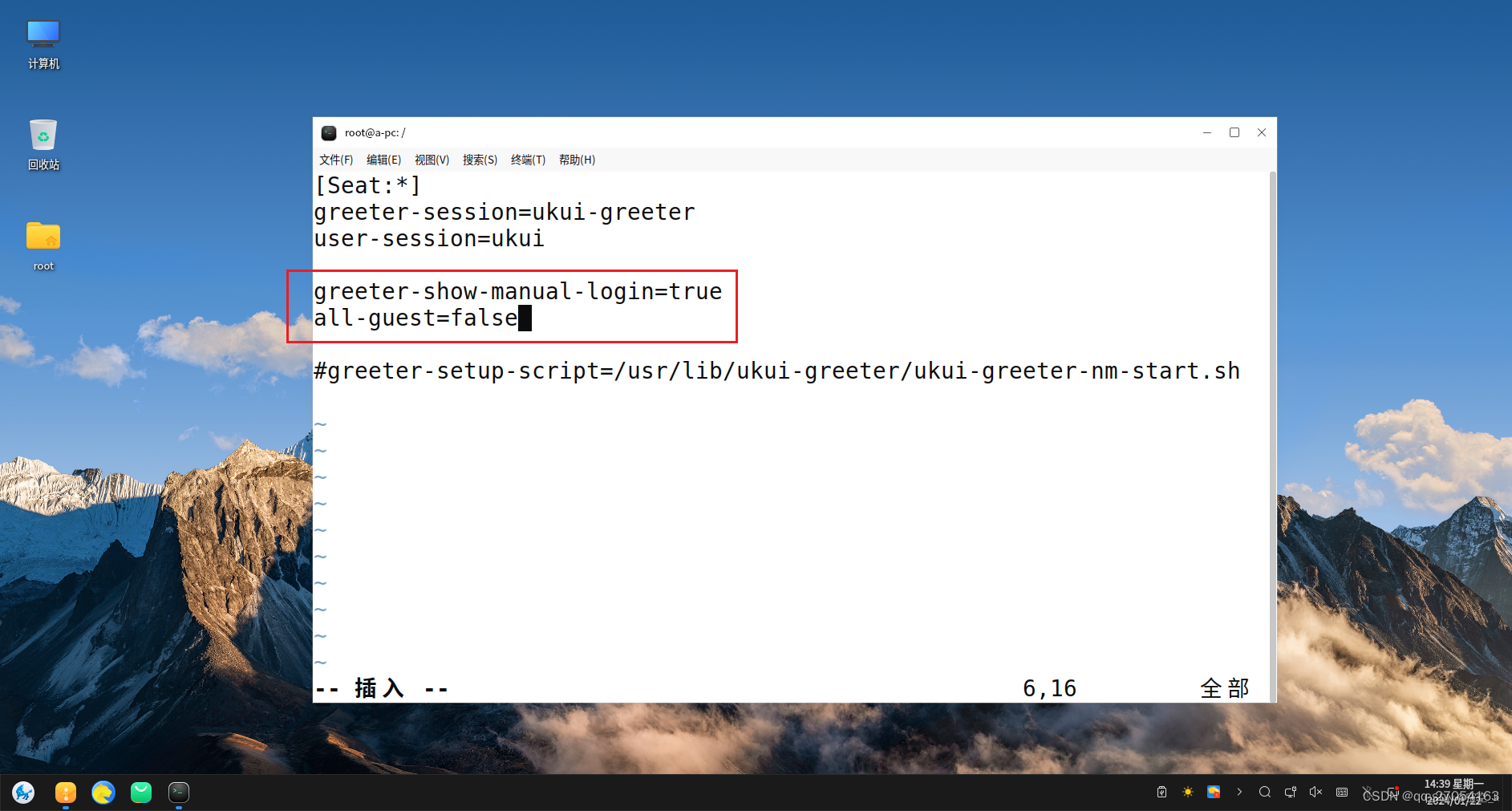Open the 终端(T) menu
This screenshot has width=1512, height=811.
pyautogui.click(x=528, y=160)
